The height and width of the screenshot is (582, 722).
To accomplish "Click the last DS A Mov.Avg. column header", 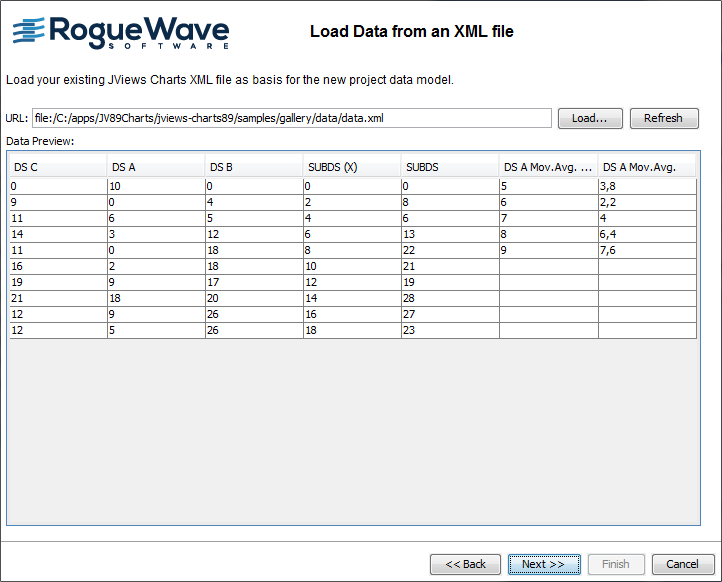I will (647, 167).
